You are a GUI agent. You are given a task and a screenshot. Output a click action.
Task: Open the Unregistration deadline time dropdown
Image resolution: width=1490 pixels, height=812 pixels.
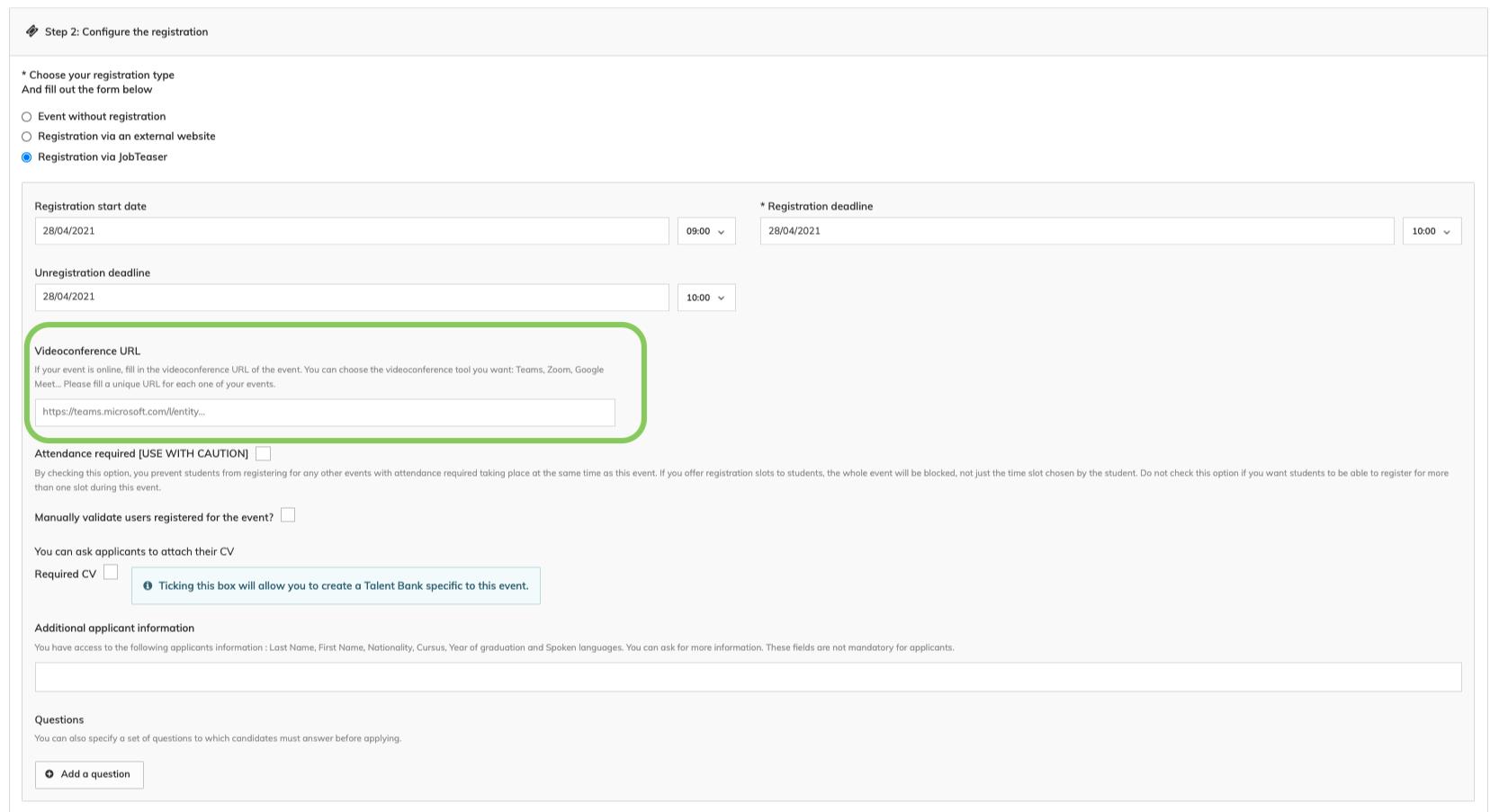point(705,298)
